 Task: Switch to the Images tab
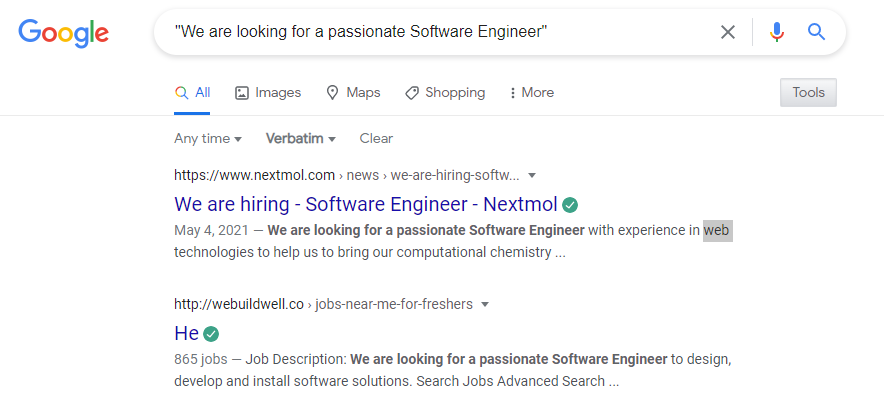[268, 93]
